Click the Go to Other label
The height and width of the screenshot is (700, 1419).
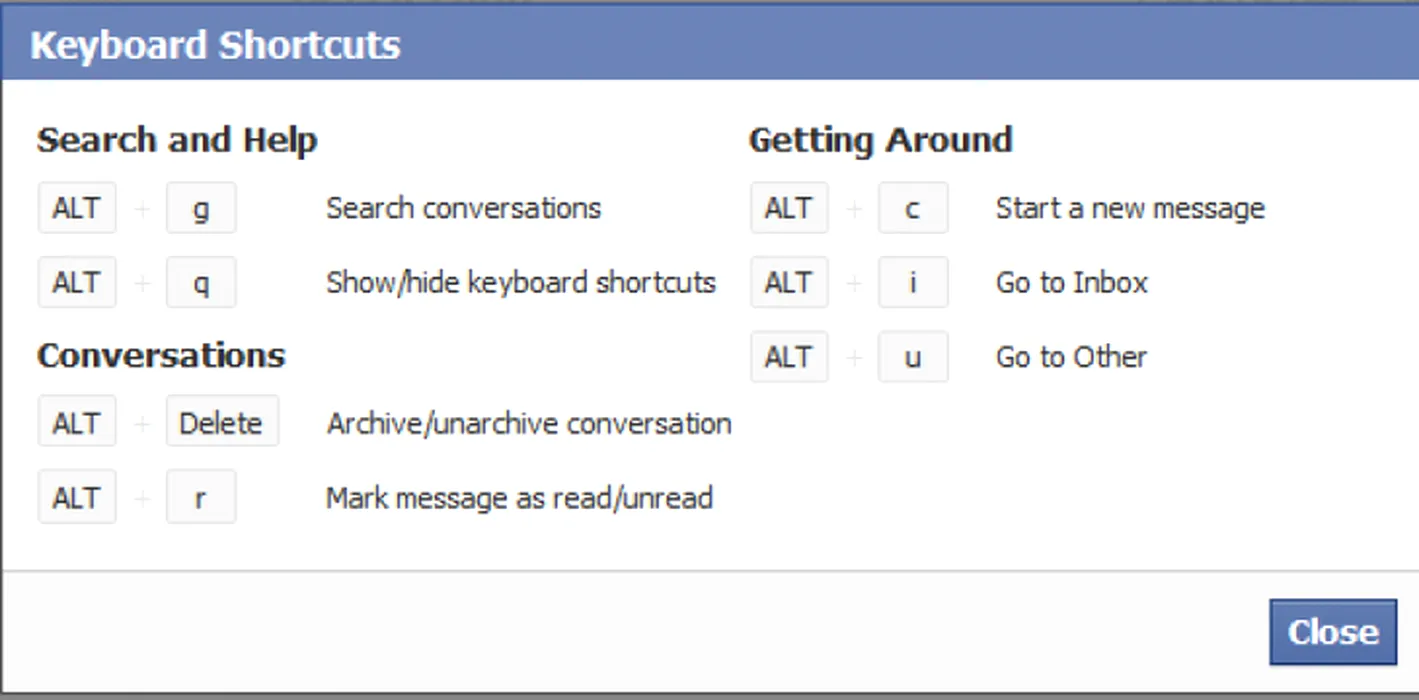1070,357
